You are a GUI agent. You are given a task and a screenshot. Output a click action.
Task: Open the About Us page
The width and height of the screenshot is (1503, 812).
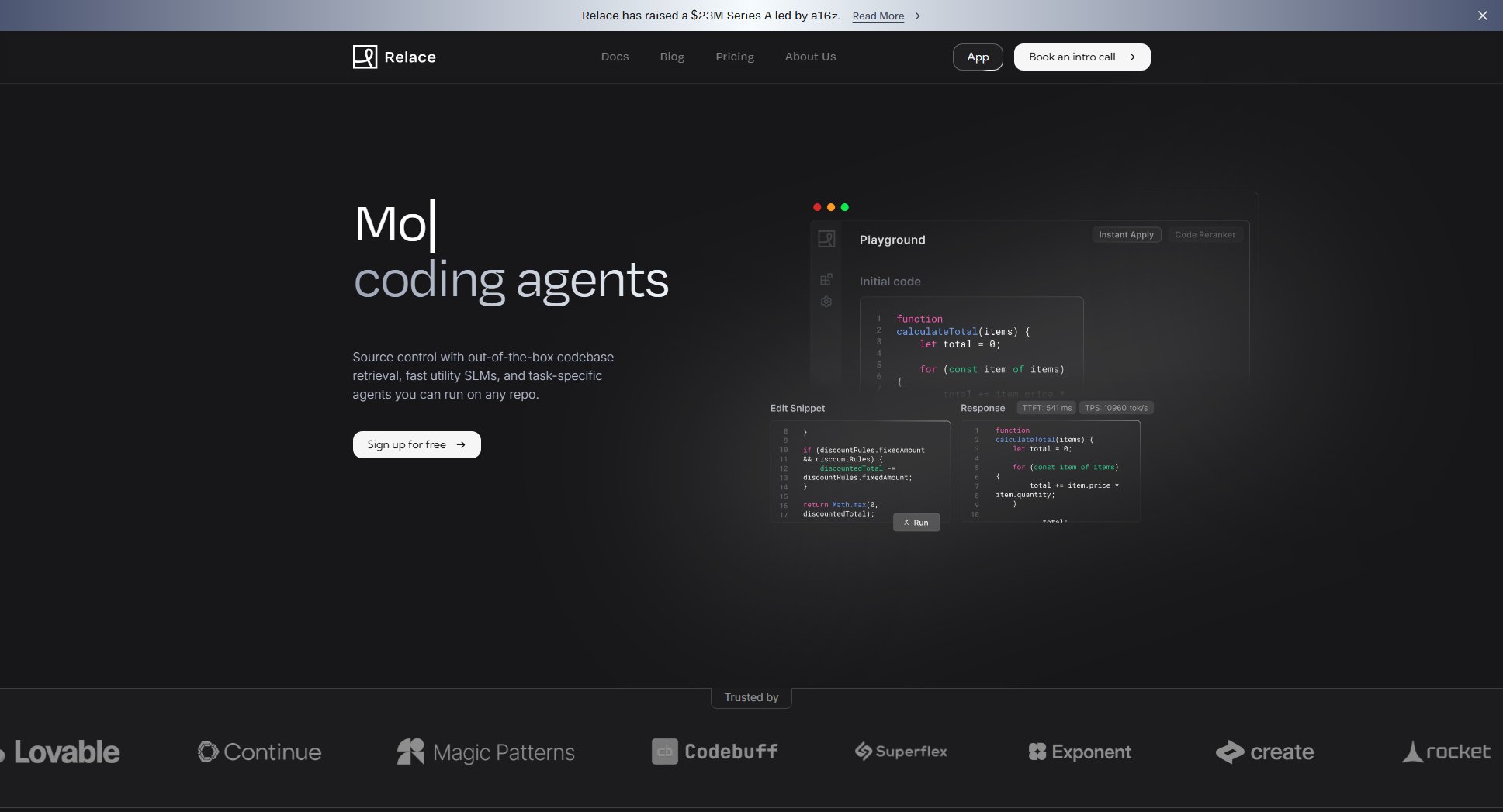point(810,57)
